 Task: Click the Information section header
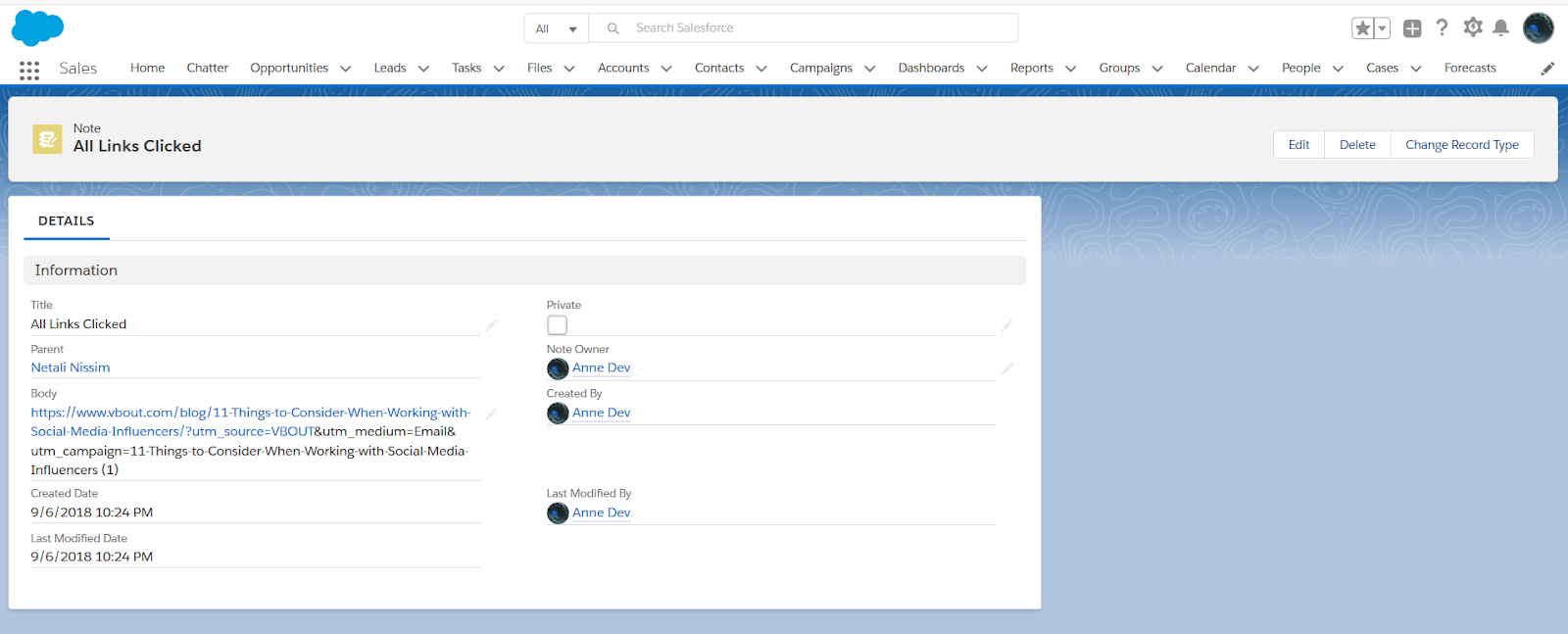click(524, 270)
